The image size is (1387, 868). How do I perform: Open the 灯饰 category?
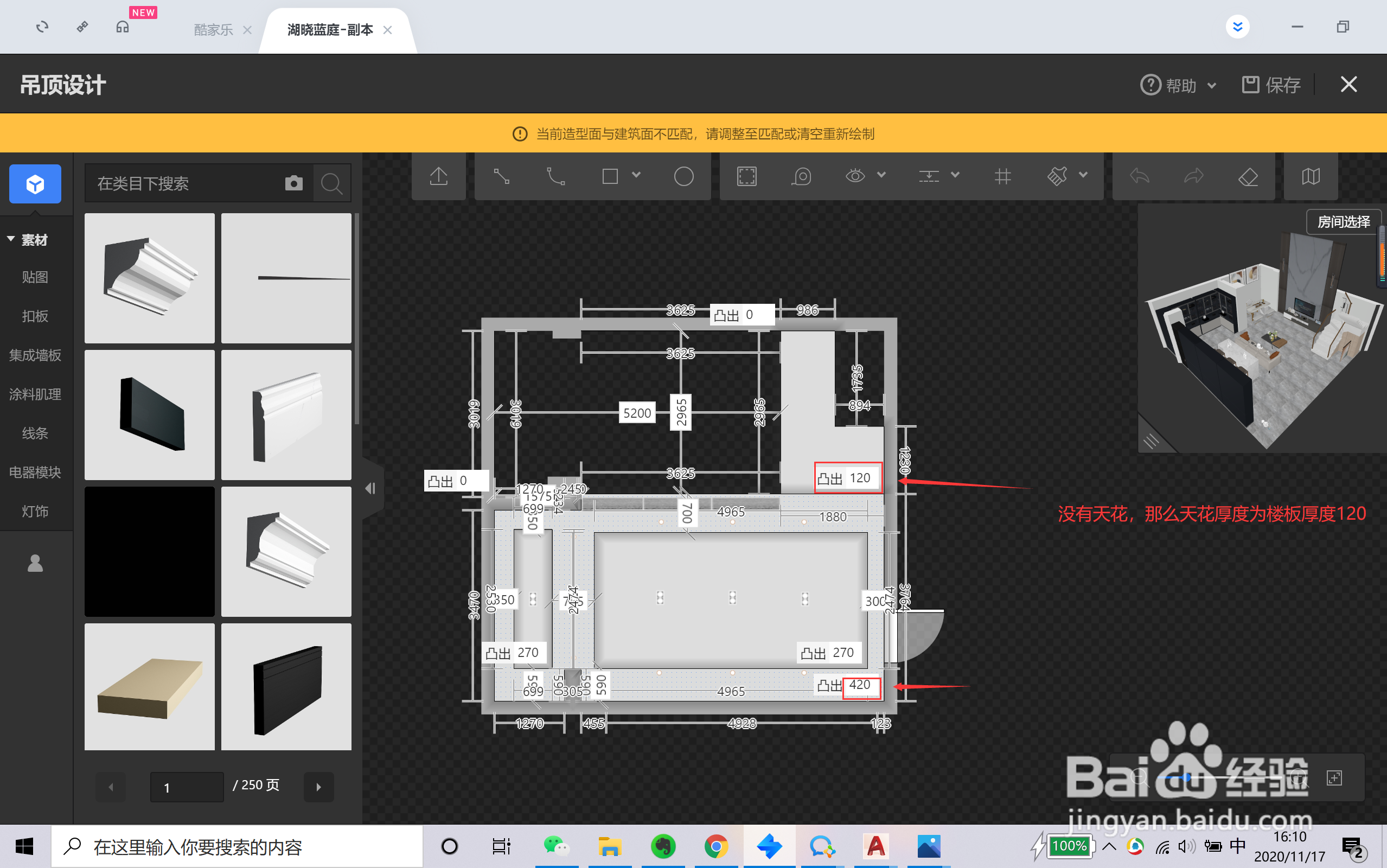[35, 512]
